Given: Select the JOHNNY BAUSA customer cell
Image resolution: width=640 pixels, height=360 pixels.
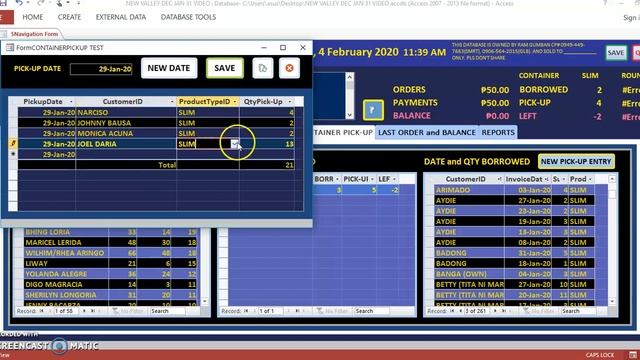Looking at the screenshot, I should click(126, 123).
